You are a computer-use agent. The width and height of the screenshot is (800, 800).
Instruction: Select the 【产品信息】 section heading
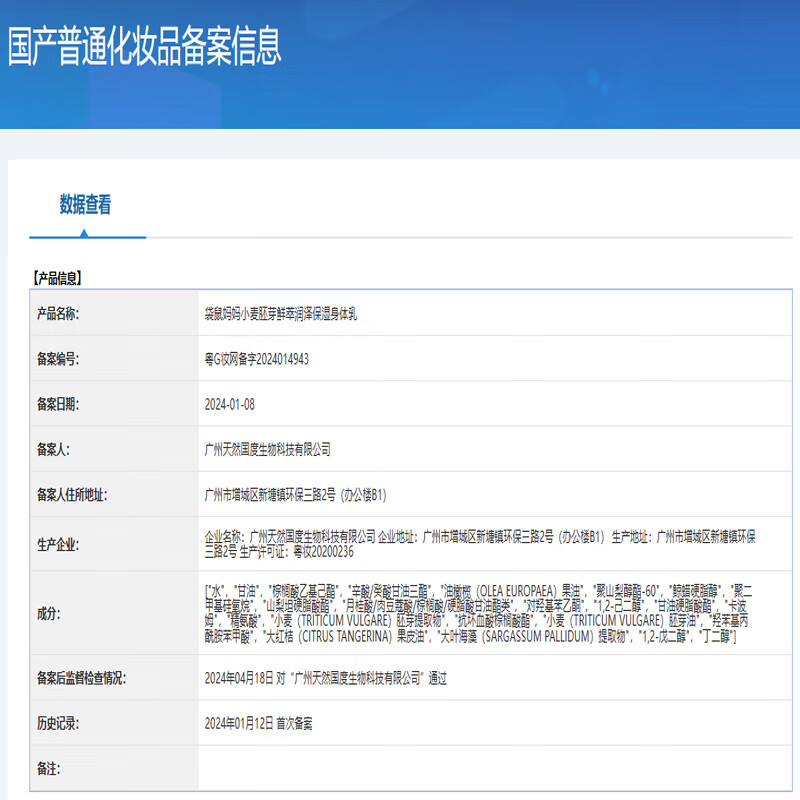point(58,279)
